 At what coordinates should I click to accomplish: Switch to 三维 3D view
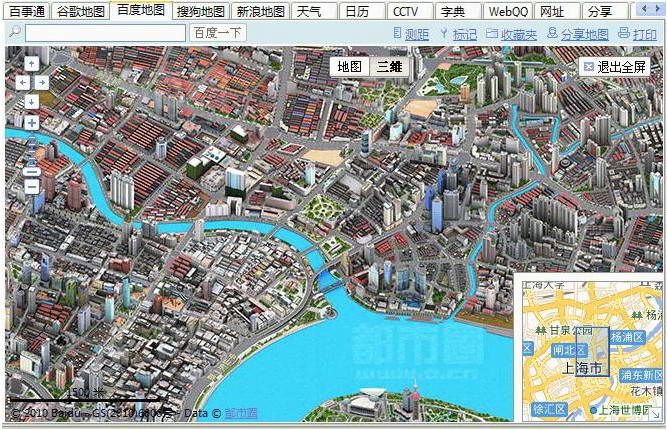[389, 66]
